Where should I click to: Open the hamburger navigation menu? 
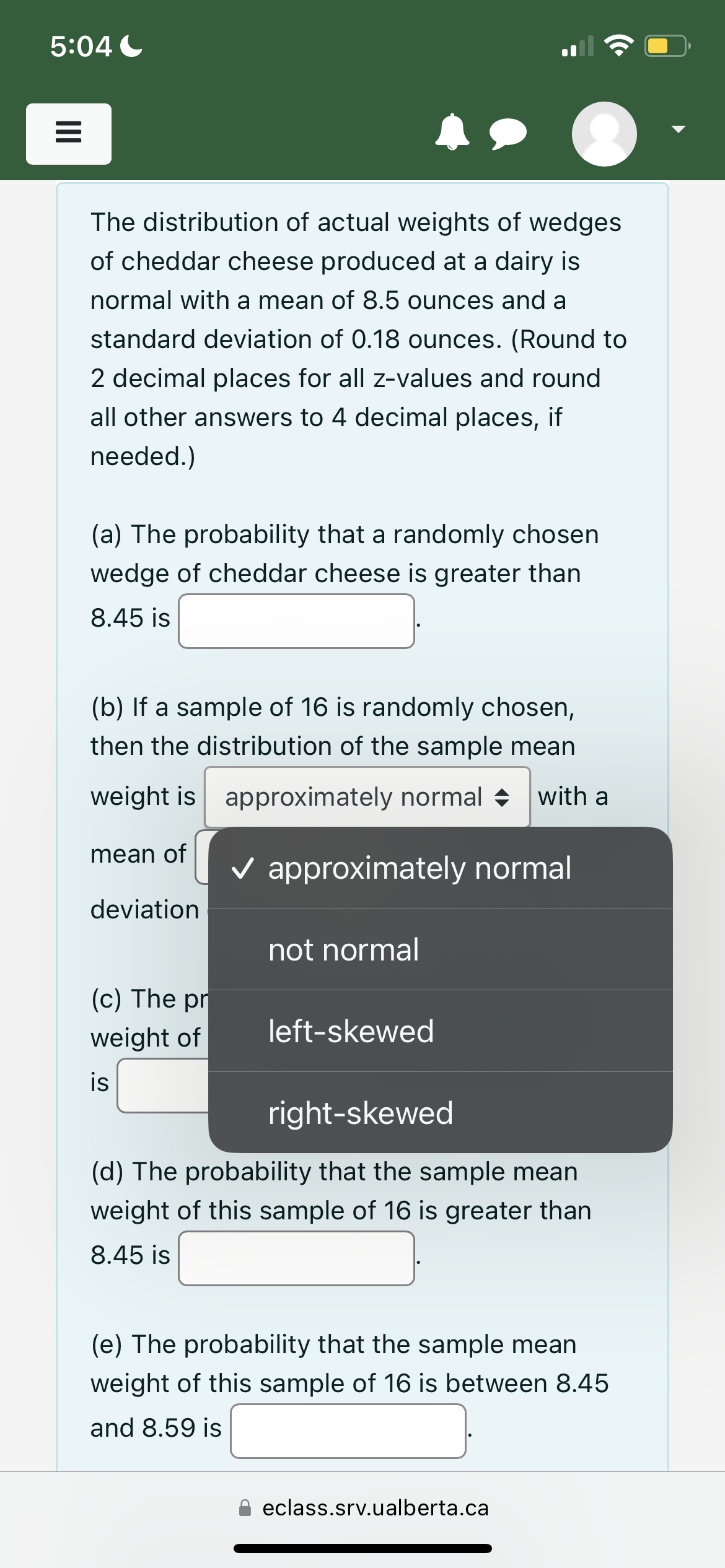(68, 134)
